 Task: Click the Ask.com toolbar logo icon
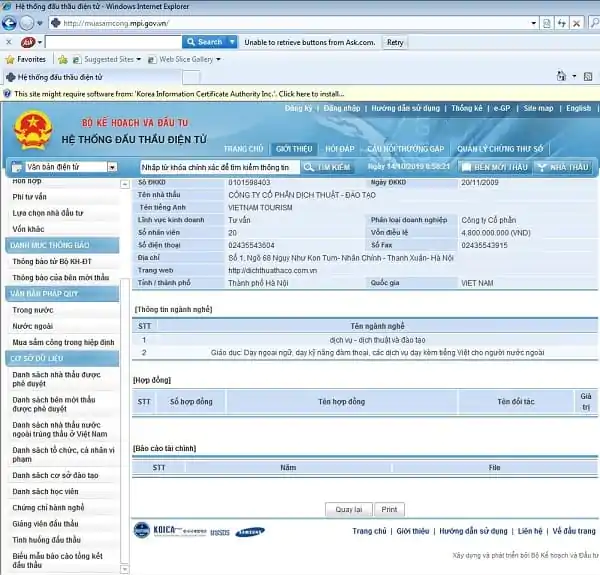point(28,42)
